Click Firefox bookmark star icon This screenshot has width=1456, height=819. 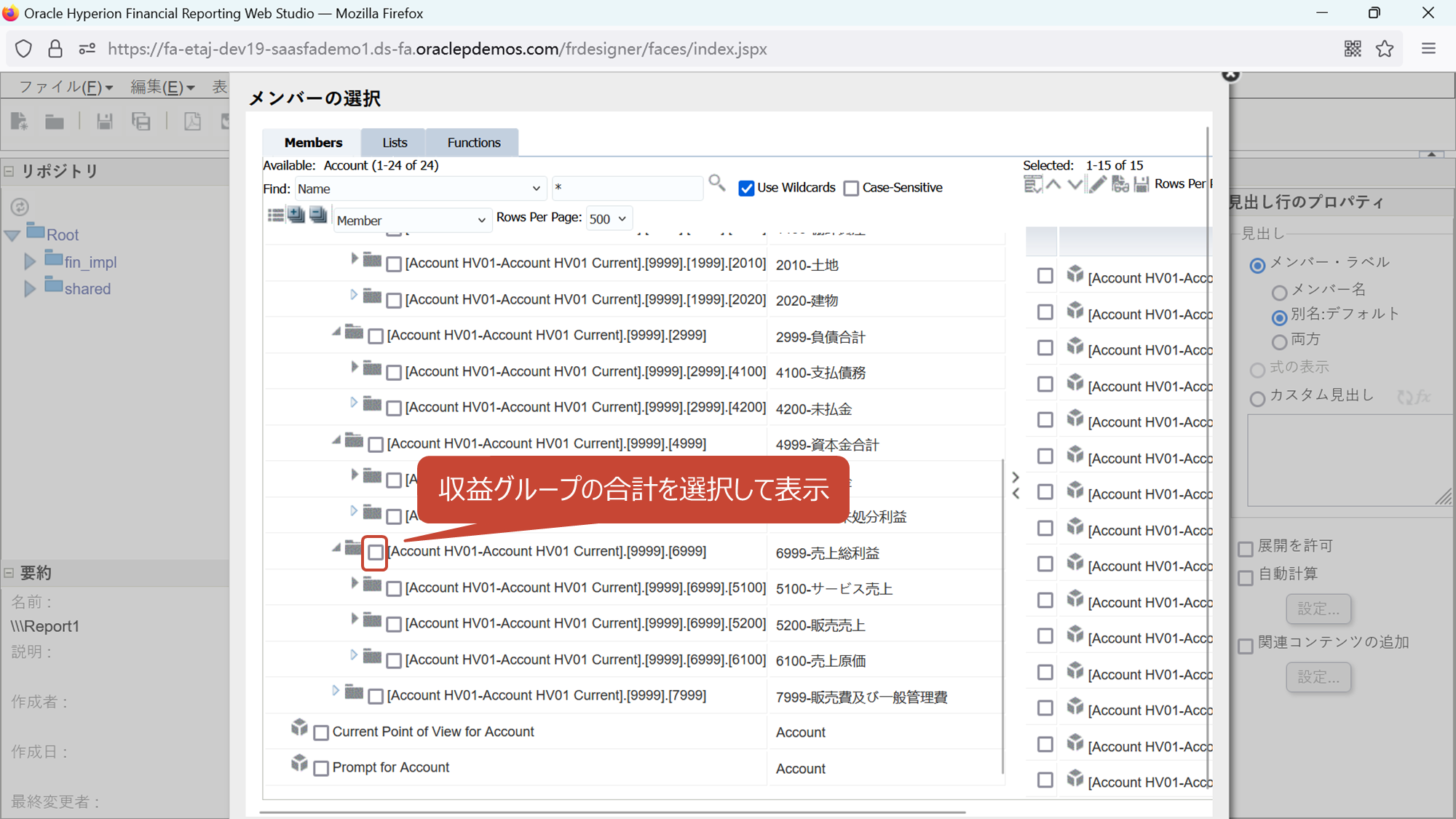[1384, 49]
